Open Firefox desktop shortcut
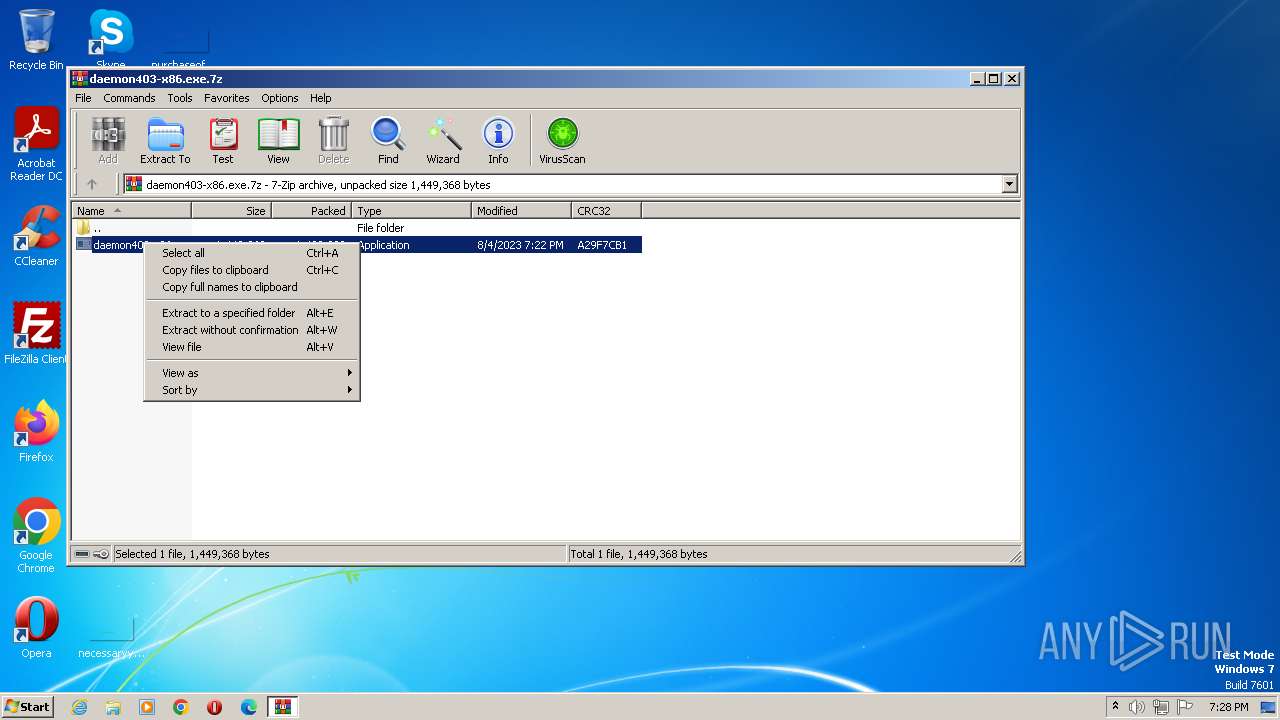Viewport: 1280px width, 720px height. tap(36, 432)
